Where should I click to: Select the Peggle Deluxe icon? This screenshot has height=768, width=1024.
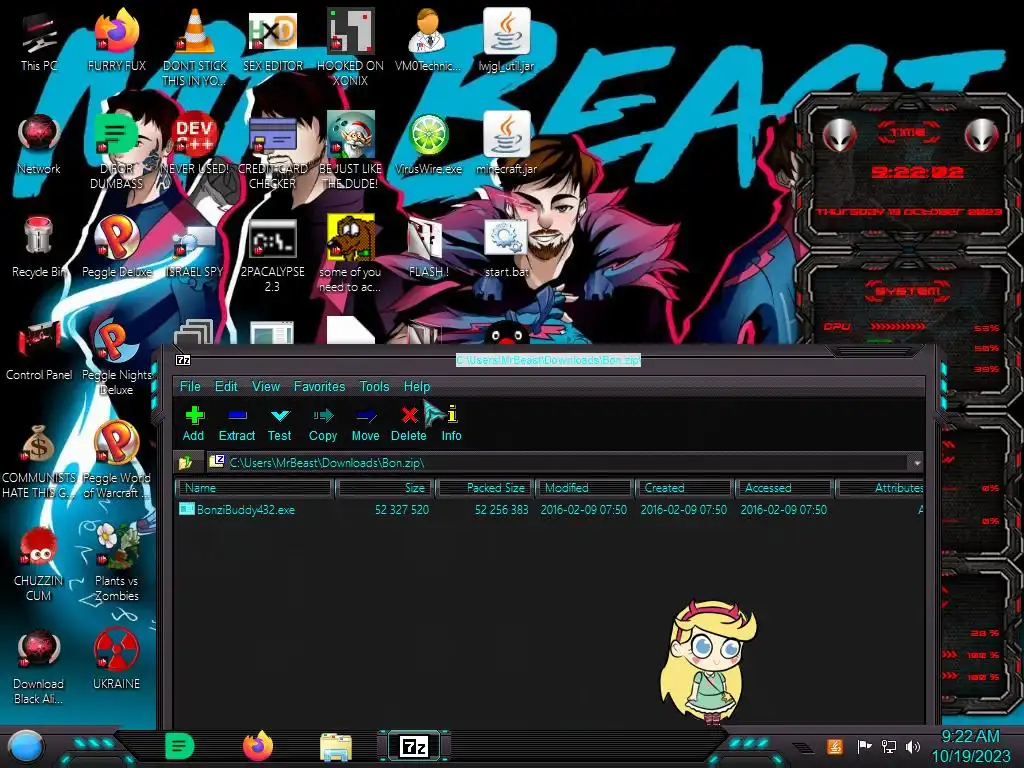[116, 247]
